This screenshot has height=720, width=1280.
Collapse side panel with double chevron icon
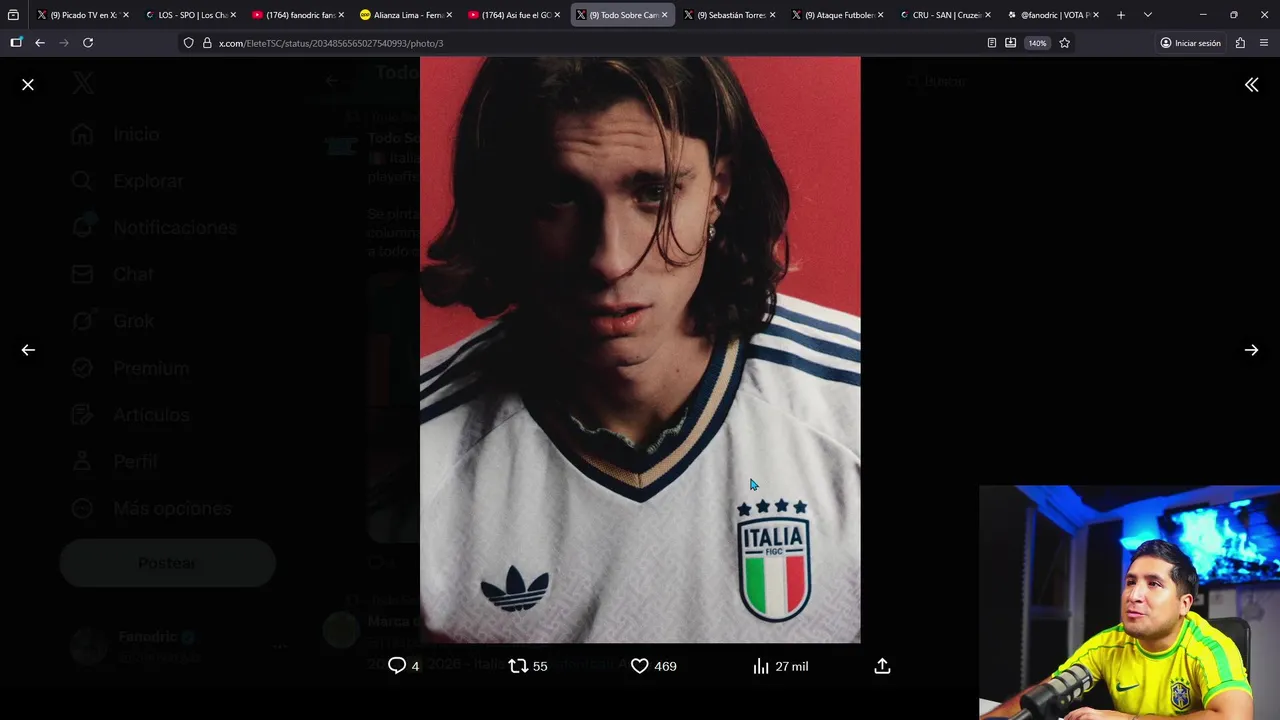(1251, 85)
